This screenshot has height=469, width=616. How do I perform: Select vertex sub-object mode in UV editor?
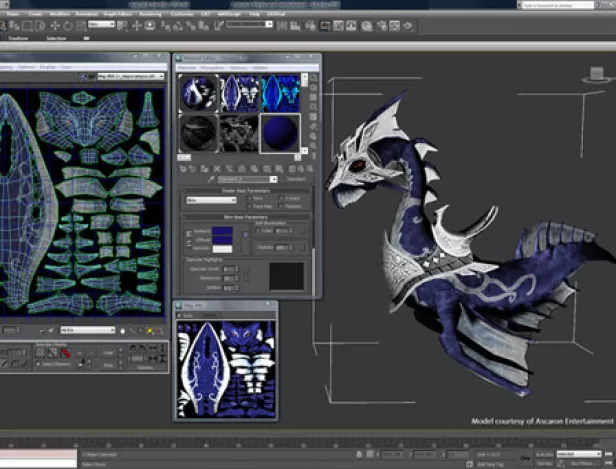(40, 352)
